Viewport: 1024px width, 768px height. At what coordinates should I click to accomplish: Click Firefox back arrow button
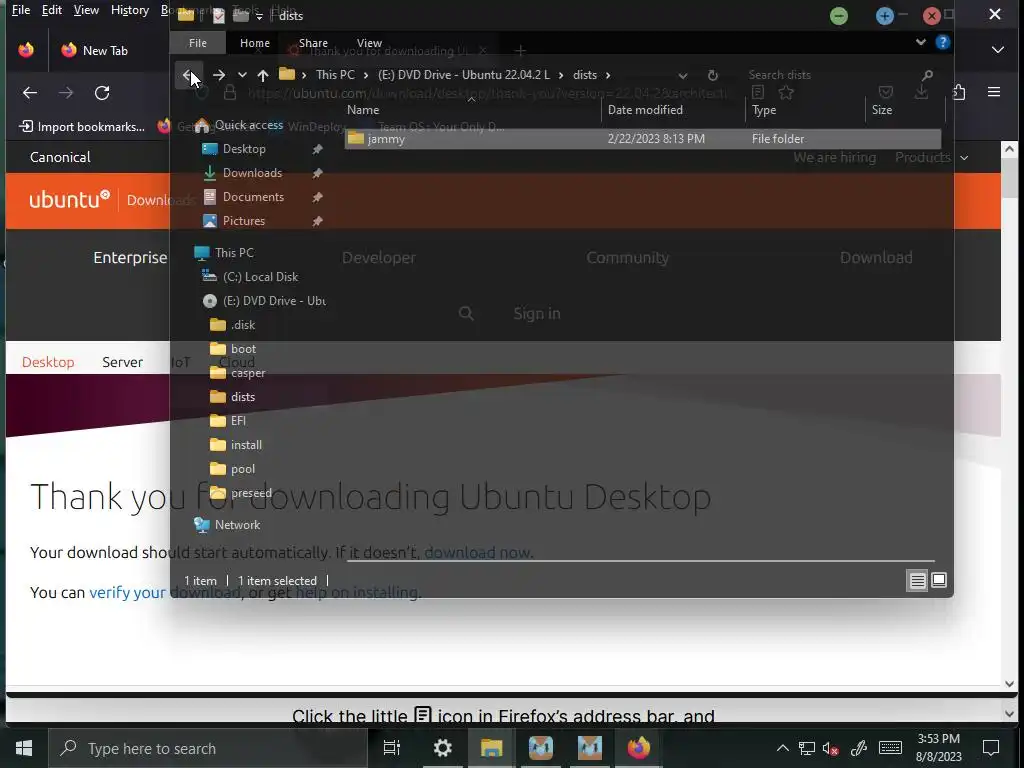(29, 93)
